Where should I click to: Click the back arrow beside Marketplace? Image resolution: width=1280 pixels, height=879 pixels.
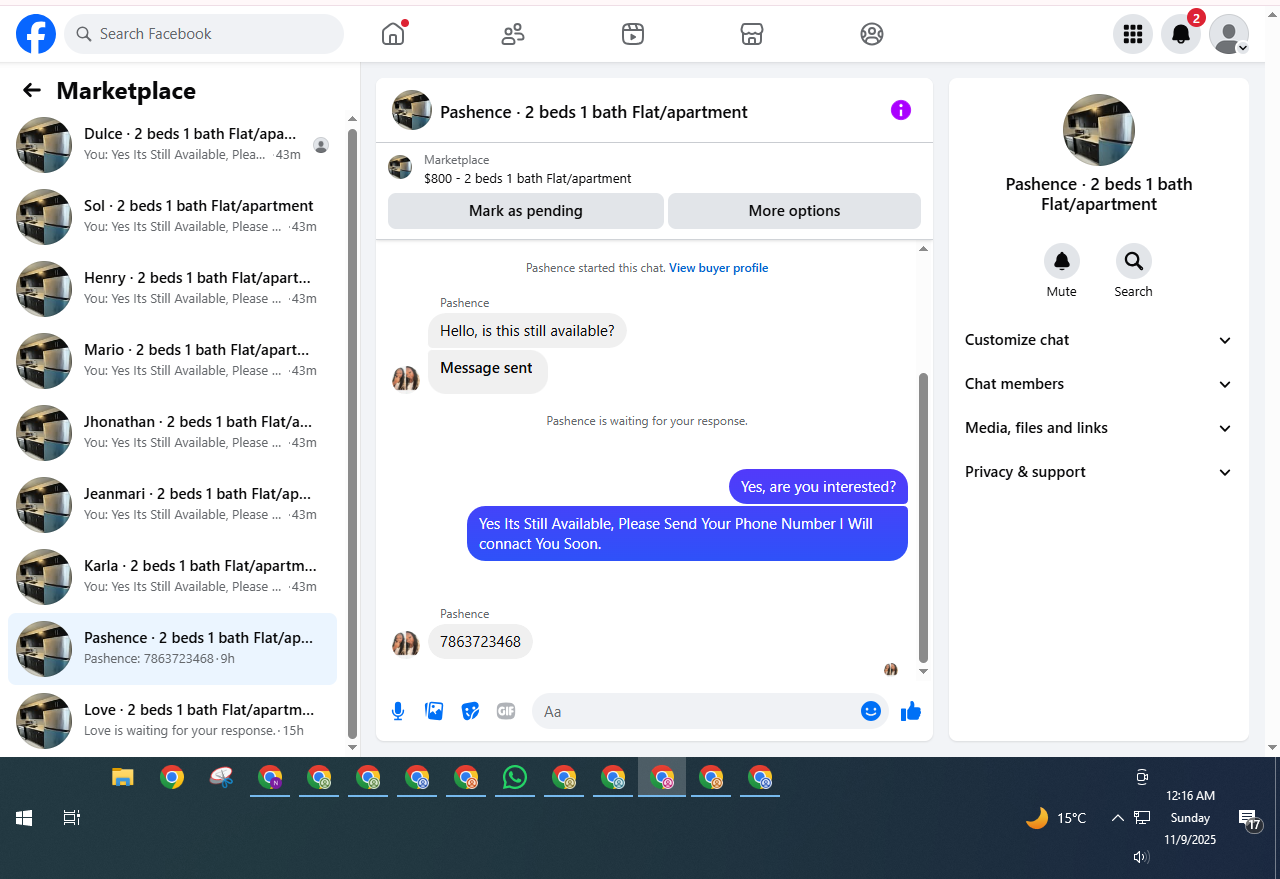[32, 91]
